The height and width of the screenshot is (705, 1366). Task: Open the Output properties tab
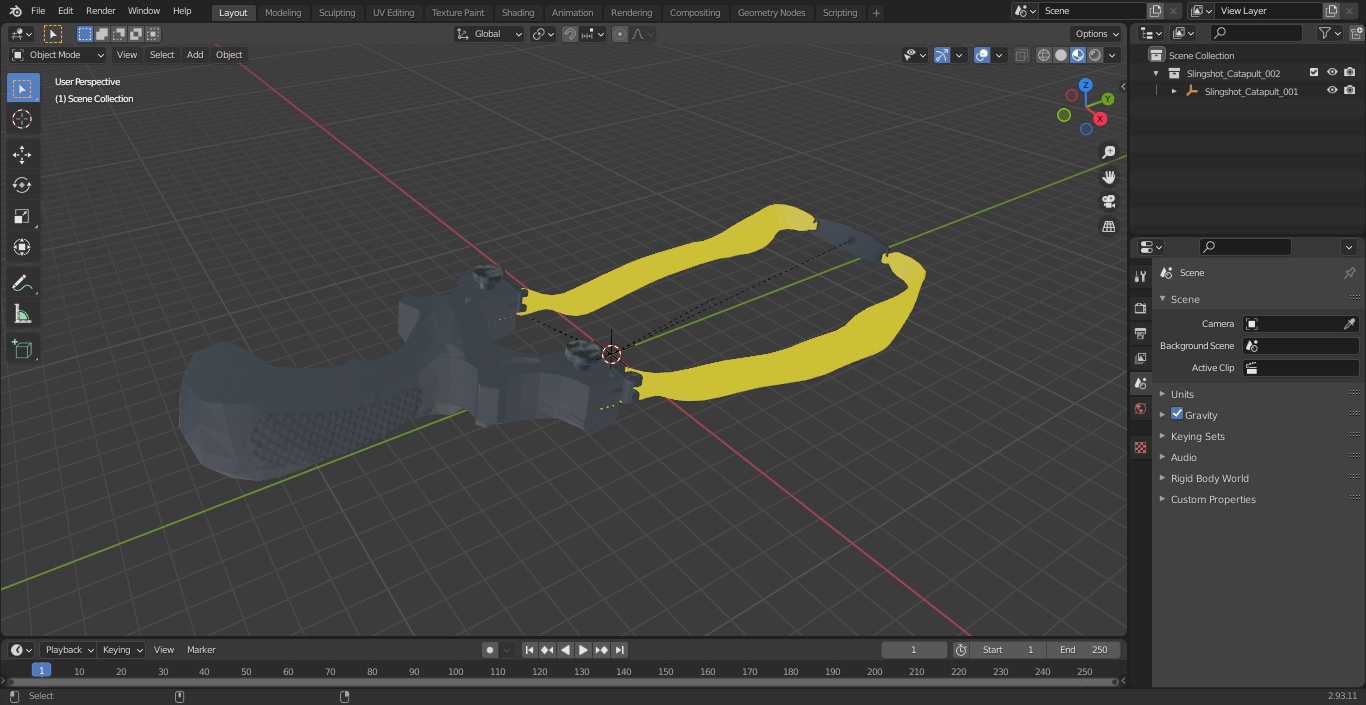[x=1140, y=333]
